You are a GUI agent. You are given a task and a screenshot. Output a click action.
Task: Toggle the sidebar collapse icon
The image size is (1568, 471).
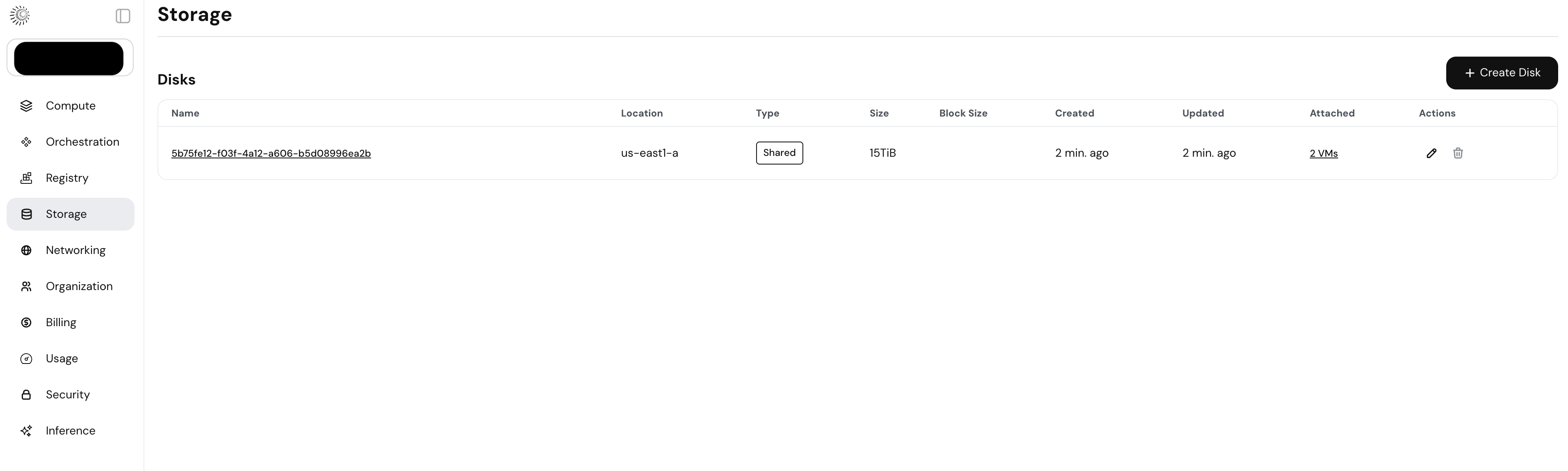(123, 16)
